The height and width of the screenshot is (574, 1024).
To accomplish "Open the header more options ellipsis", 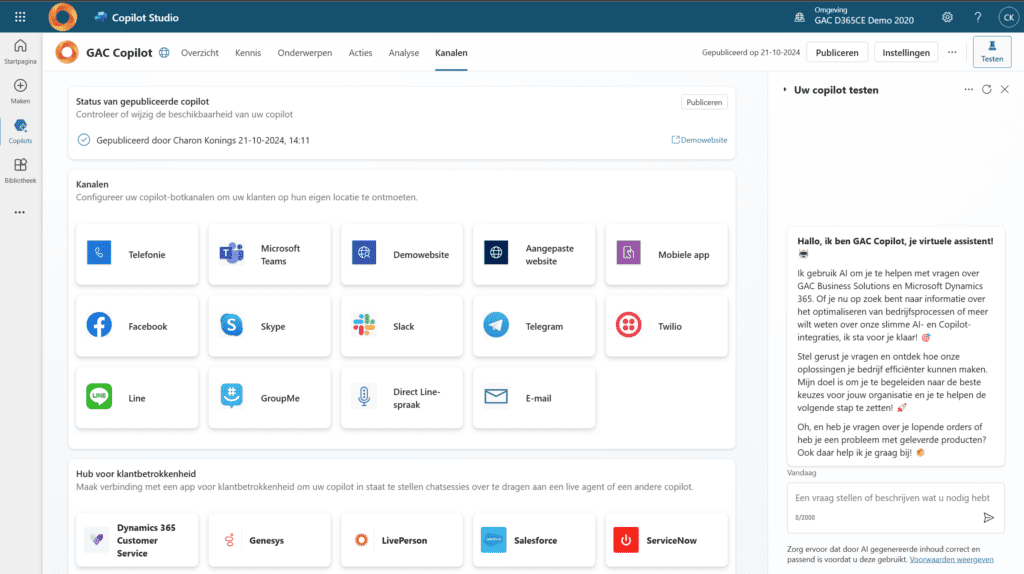I will (x=952, y=52).
